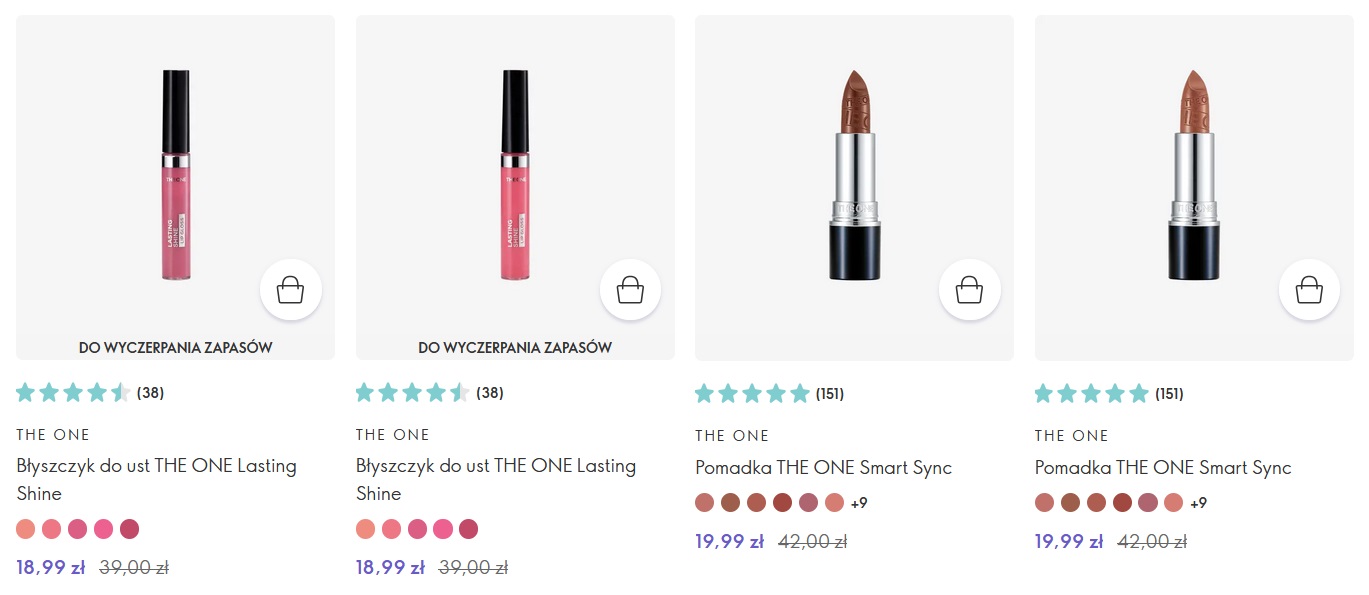The image size is (1369, 595).
Task: Open the 151 reviews of the third product
Action: (830, 394)
